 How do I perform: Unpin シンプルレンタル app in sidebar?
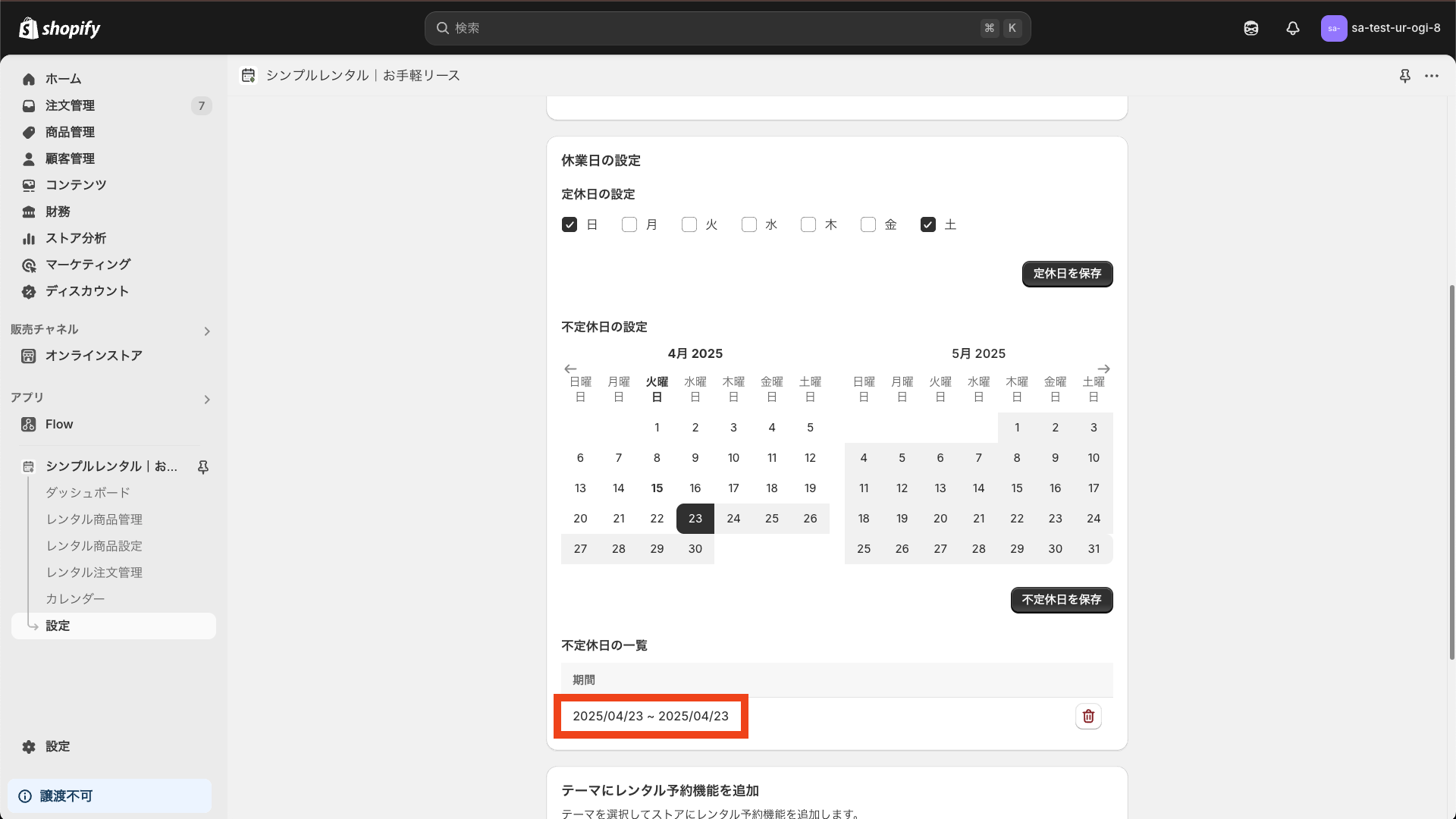[203, 466]
